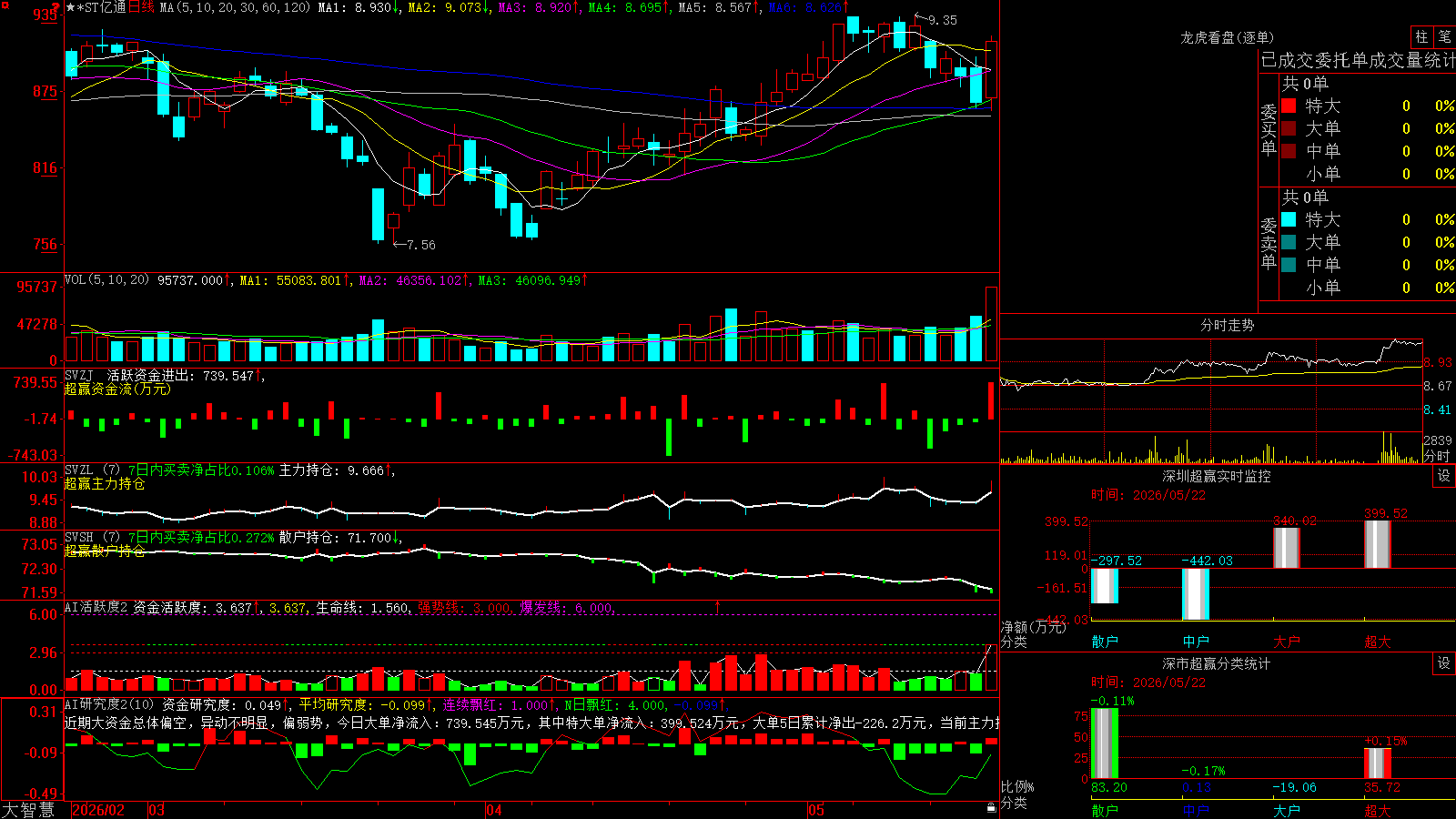Click MA(5,10,20,30,60,120) indicator parameters

coord(235,7)
